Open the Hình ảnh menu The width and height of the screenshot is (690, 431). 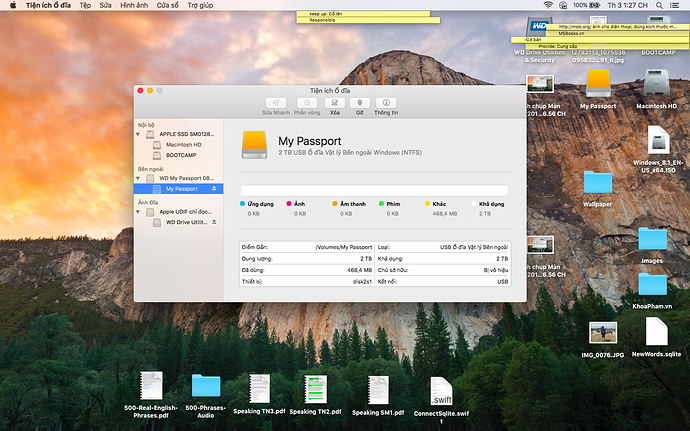(x=134, y=5)
